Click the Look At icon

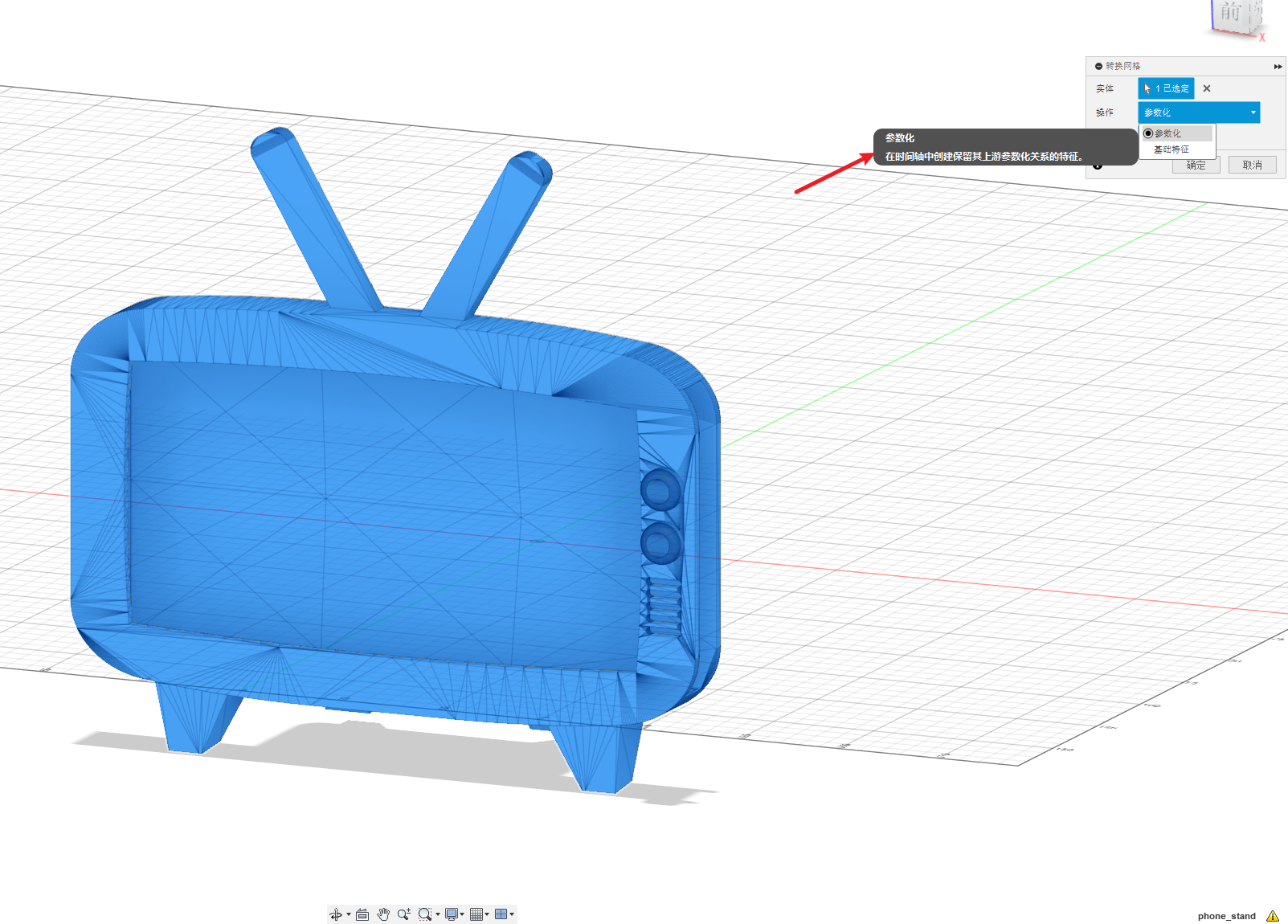coord(362,914)
